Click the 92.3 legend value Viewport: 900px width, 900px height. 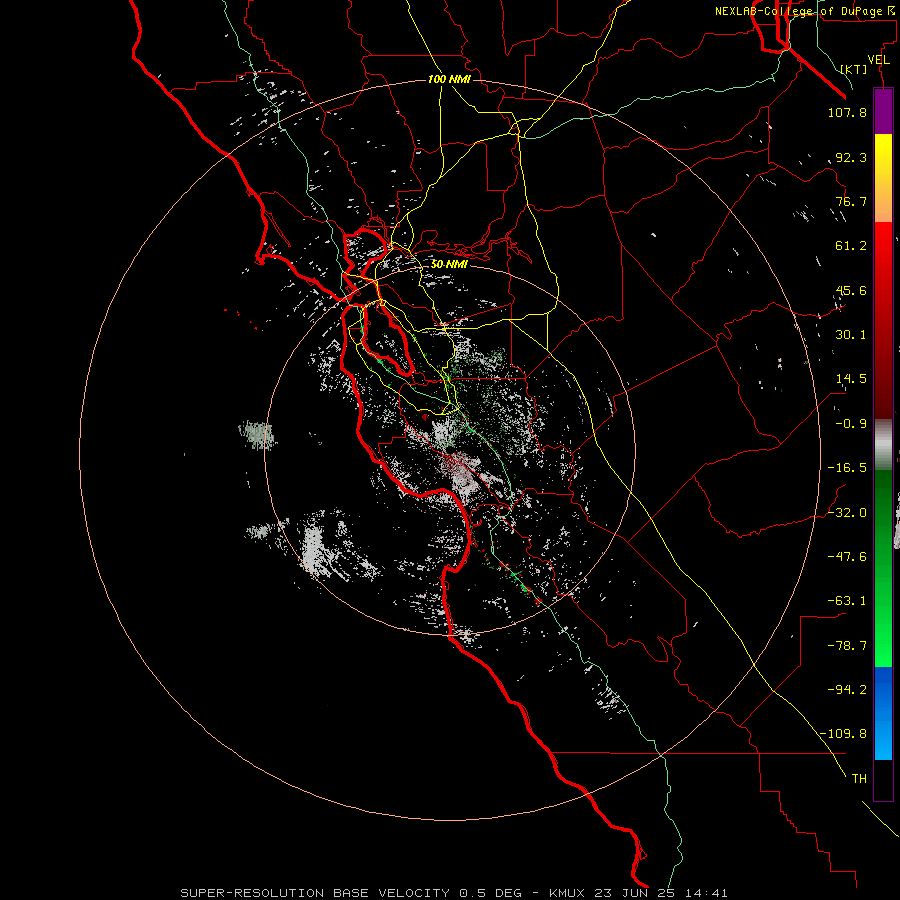click(x=851, y=157)
